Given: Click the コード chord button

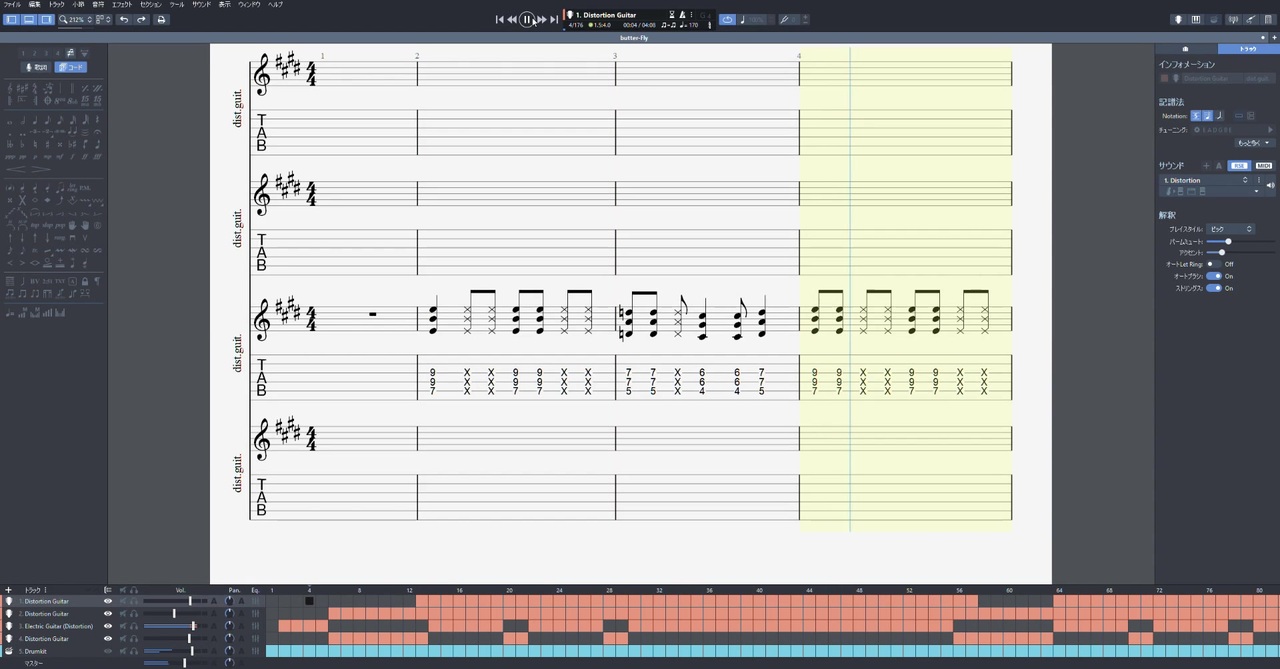Looking at the screenshot, I should 71,67.
